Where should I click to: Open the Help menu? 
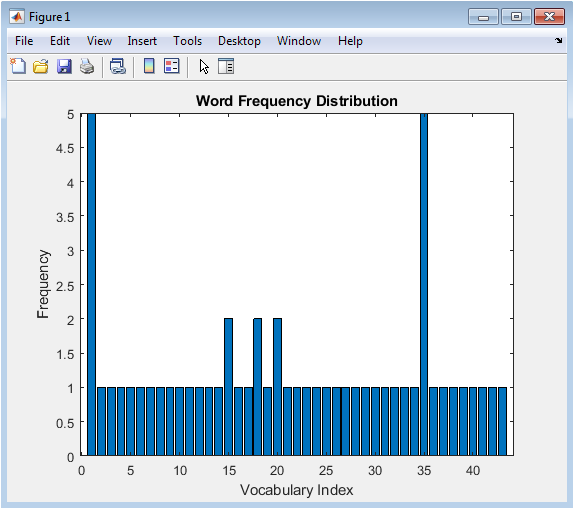(350, 41)
